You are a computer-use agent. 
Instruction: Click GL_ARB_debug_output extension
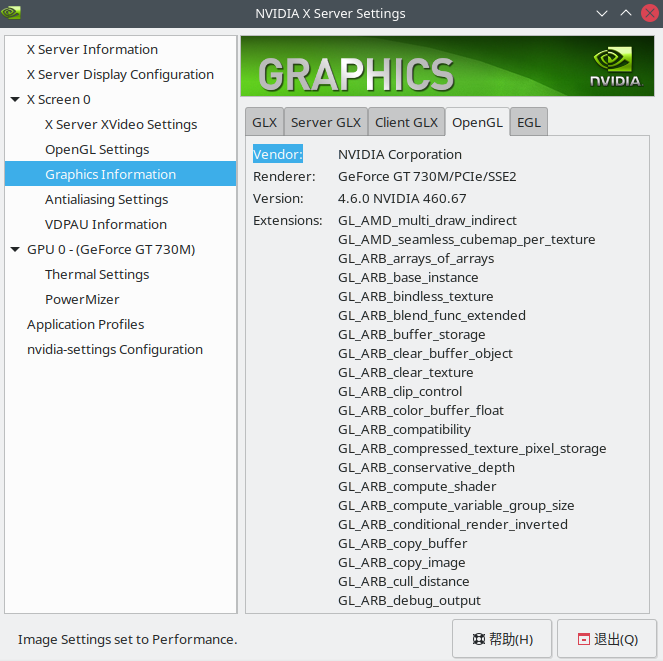click(409, 601)
